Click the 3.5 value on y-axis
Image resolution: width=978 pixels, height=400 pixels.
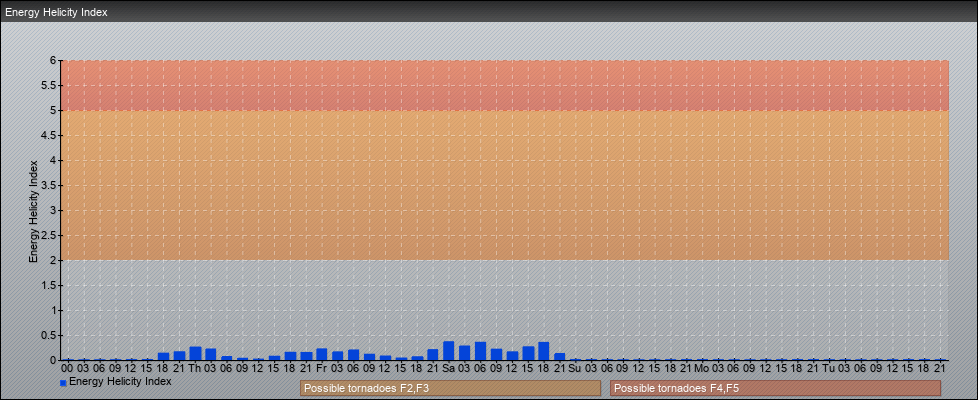coord(49,185)
